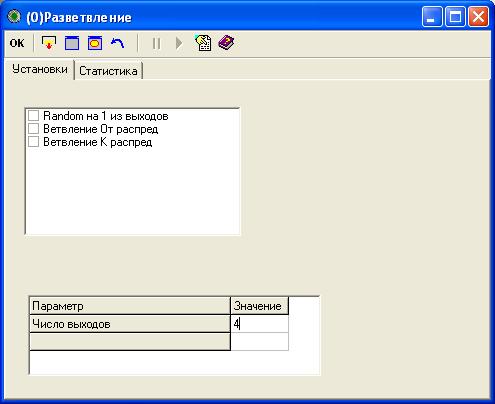Select the window icon with yellow ellipse
Screen dimensions: 495x404
coord(95,43)
